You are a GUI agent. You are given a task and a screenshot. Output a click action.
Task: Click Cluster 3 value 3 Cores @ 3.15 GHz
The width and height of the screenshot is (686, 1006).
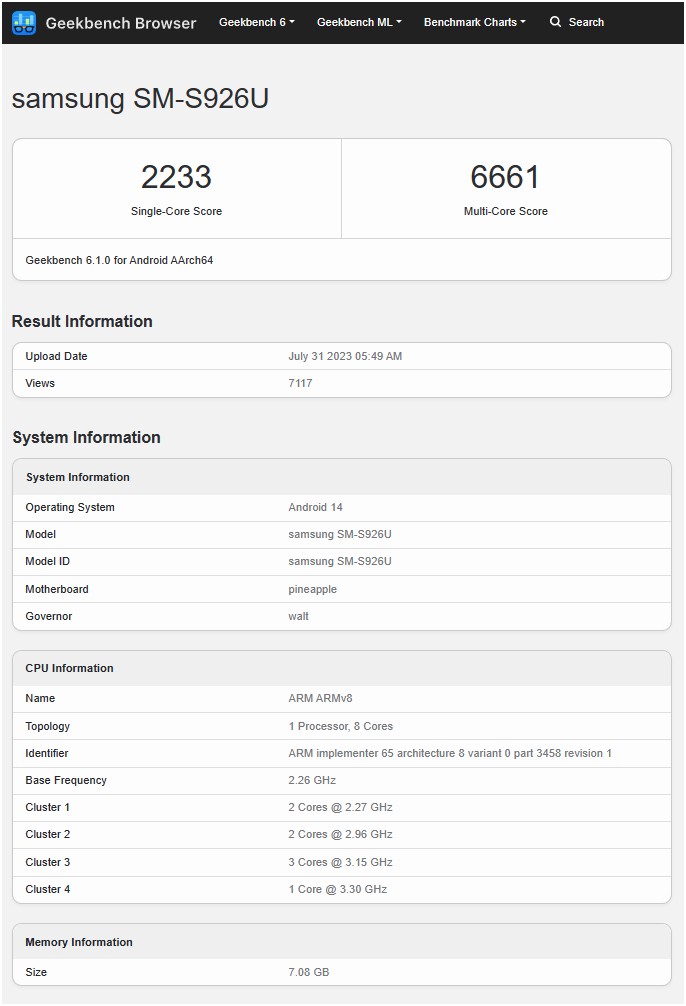point(340,862)
